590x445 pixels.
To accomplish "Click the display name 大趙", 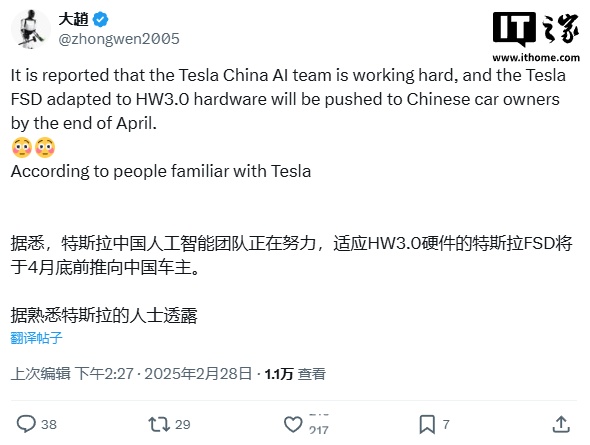I will point(73,19).
